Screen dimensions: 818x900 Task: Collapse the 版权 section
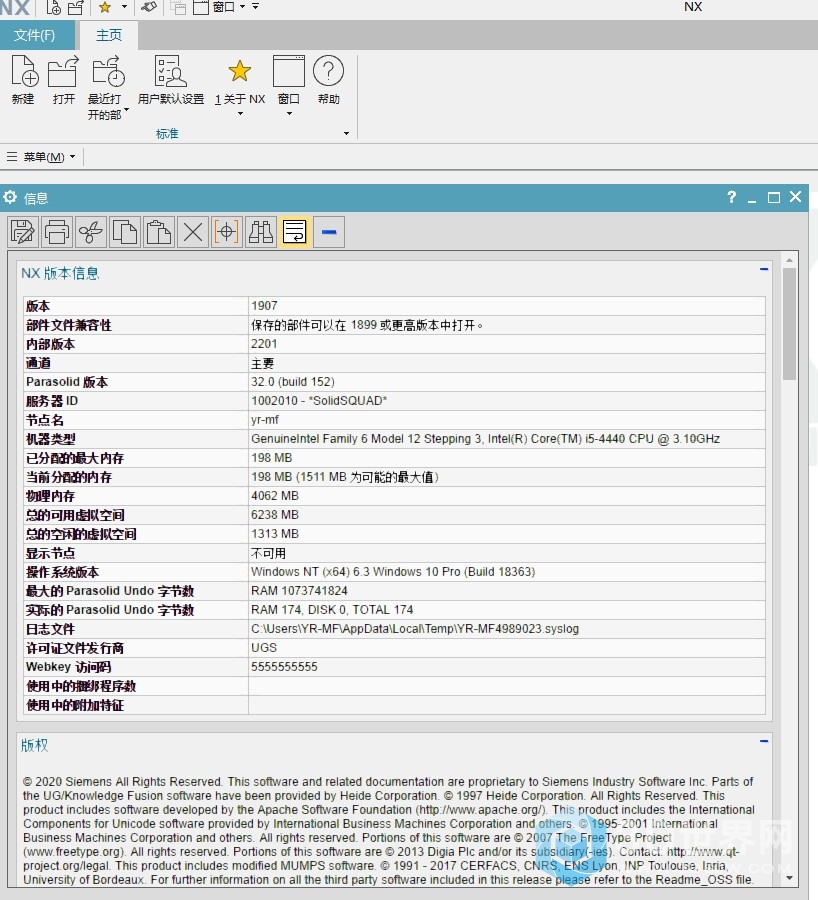(764, 741)
